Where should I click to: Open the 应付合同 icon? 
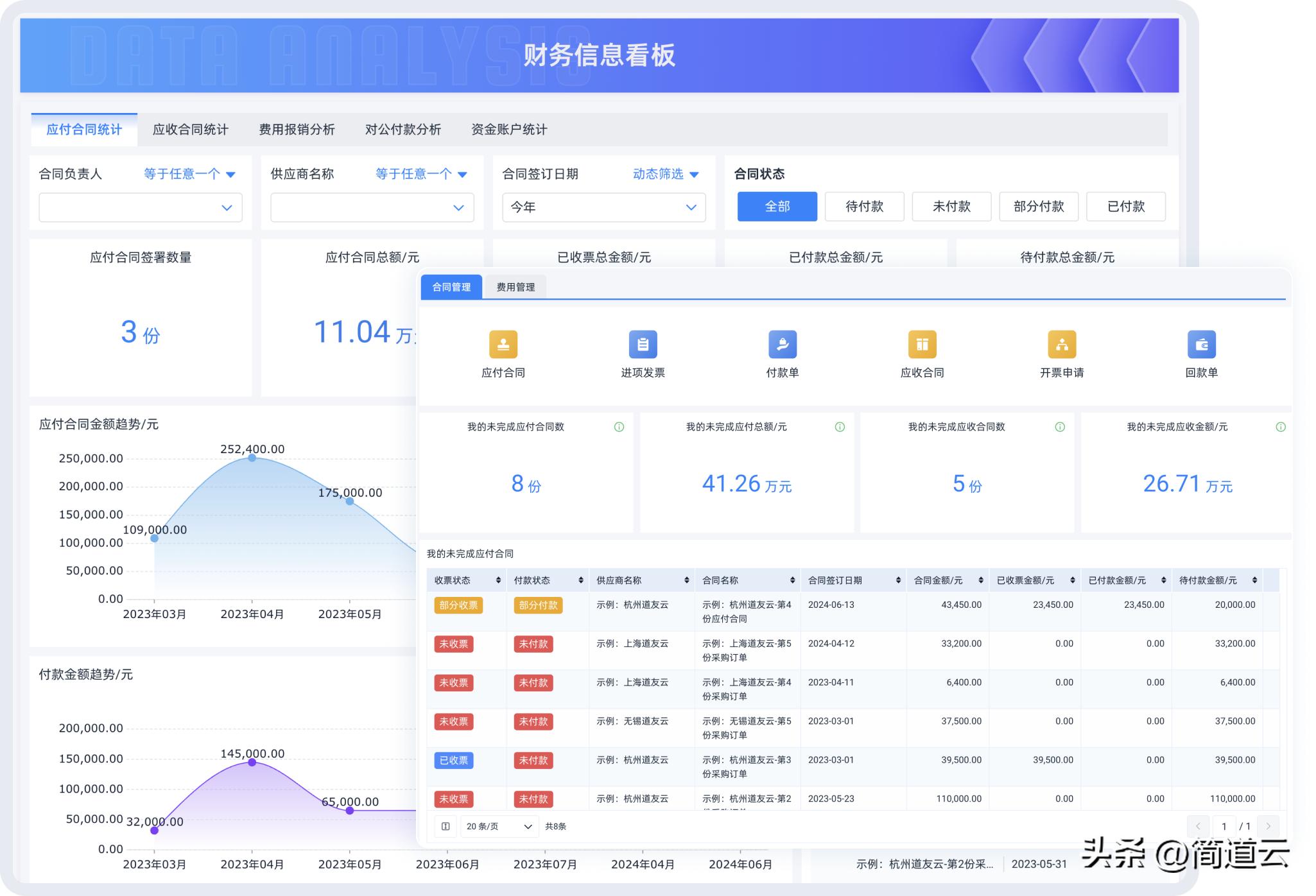coord(503,345)
